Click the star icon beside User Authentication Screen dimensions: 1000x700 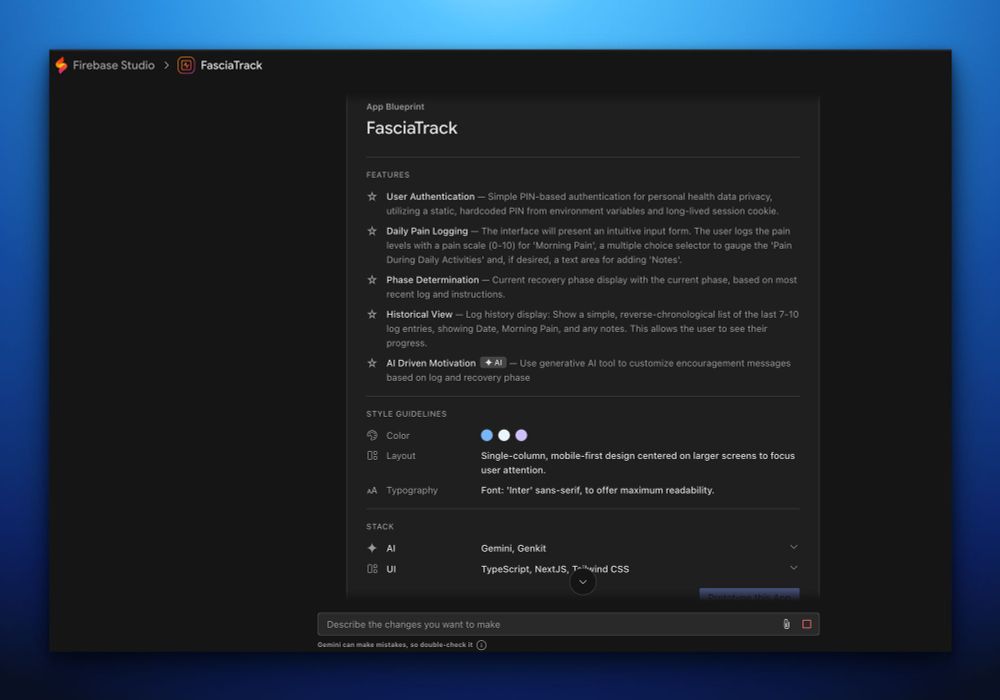tap(372, 196)
